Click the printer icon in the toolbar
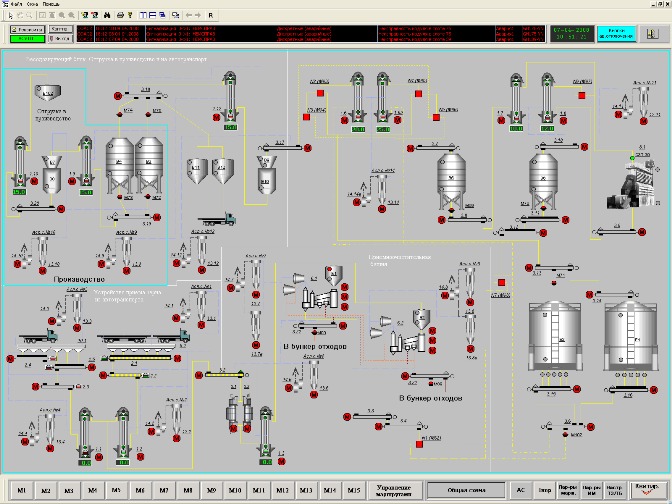Viewport: 672px width, 504px height. [x=120, y=16]
